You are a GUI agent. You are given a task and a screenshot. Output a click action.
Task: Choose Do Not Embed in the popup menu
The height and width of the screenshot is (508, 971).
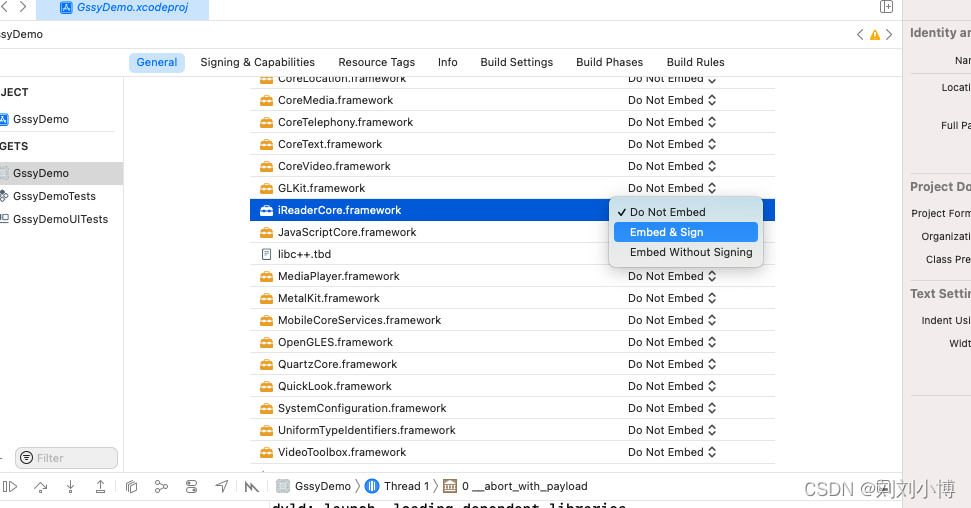point(686,212)
